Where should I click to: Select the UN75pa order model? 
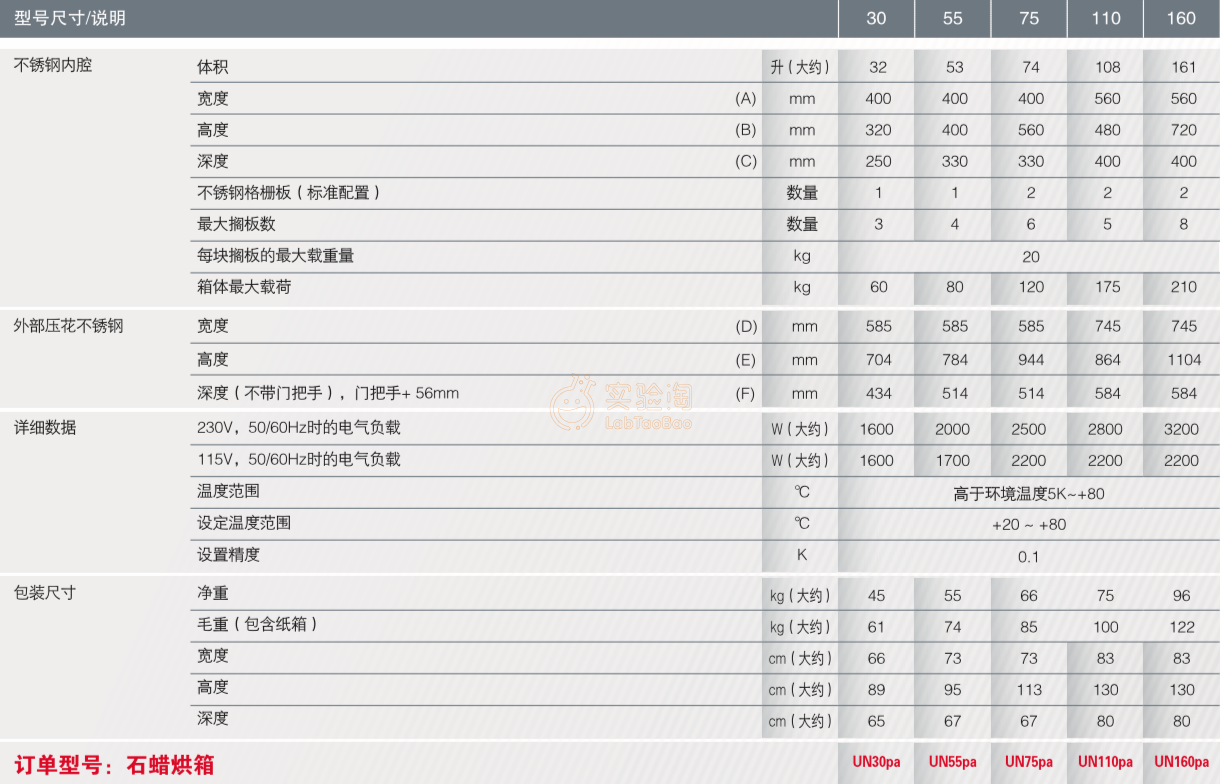pyautogui.click(x=1029, y=762)
